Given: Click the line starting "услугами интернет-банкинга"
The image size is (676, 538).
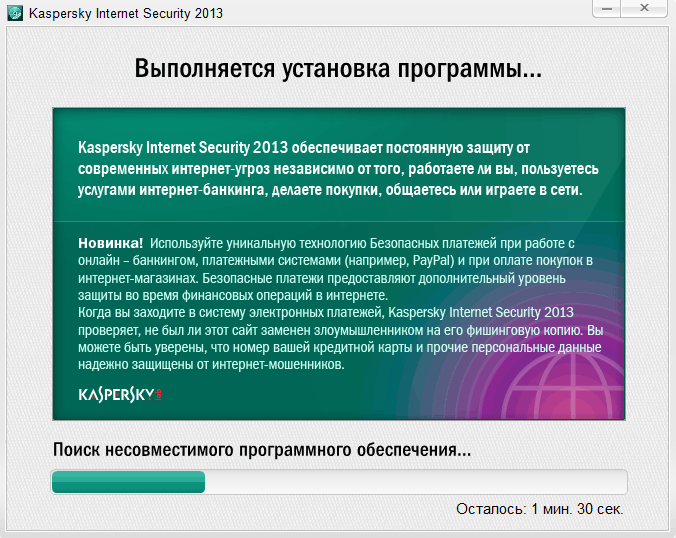Looking at the screenshot, I should point(330,190).
